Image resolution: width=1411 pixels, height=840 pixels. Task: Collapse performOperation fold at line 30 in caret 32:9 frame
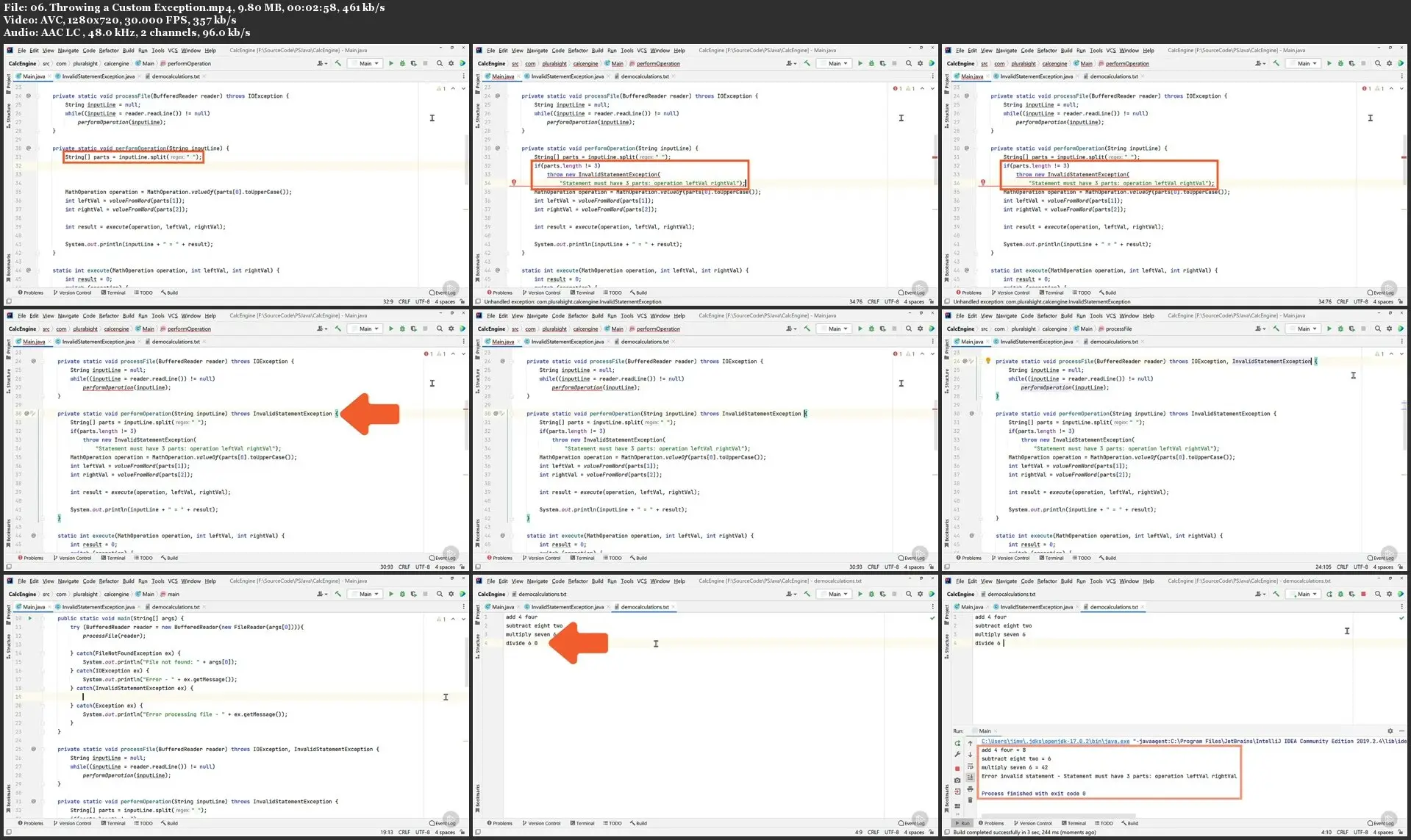pyautogui.click(x=37, y=148)
